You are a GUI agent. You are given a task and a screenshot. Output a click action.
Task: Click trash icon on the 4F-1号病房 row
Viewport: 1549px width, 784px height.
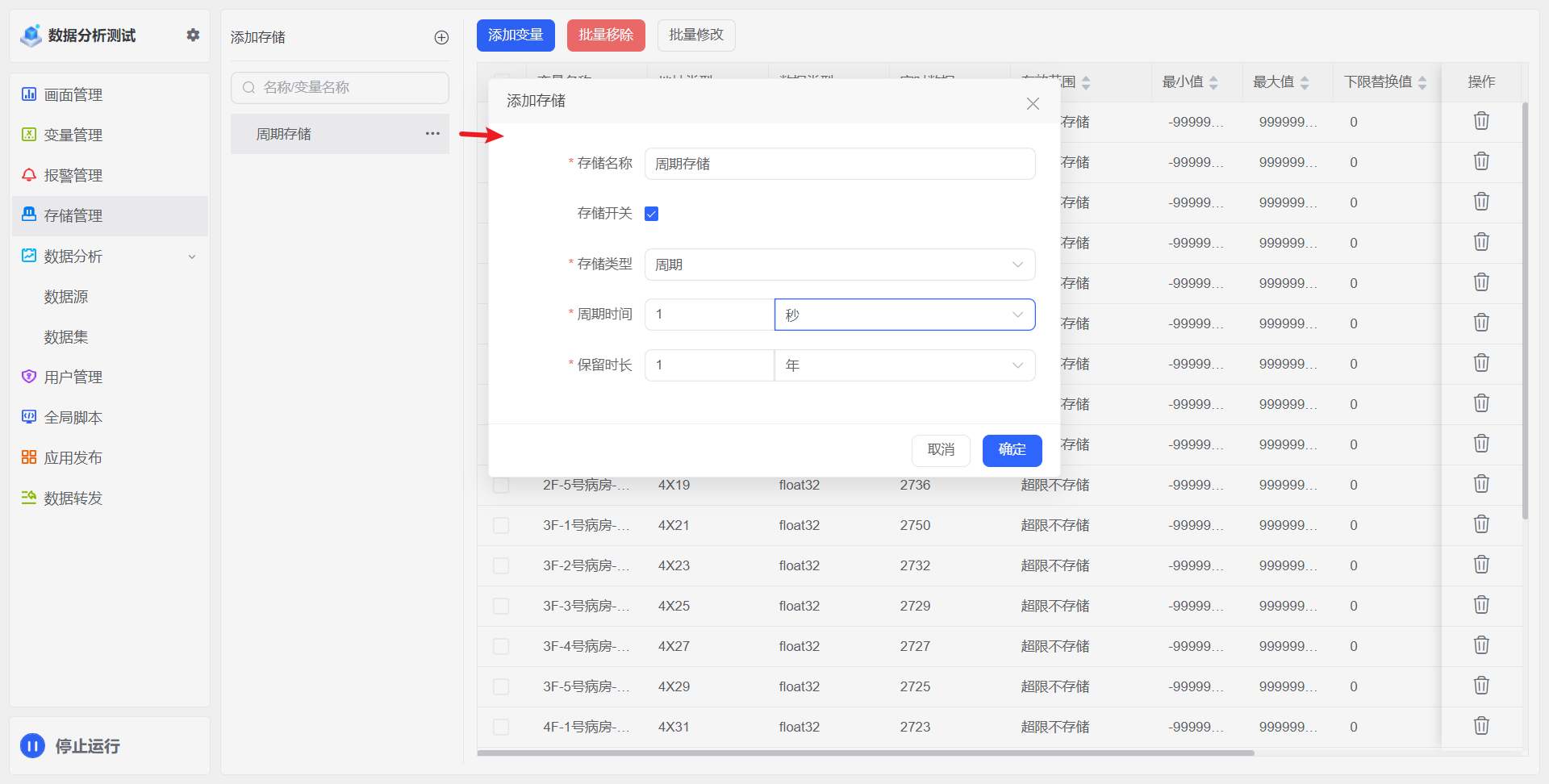pos(1481,726)
